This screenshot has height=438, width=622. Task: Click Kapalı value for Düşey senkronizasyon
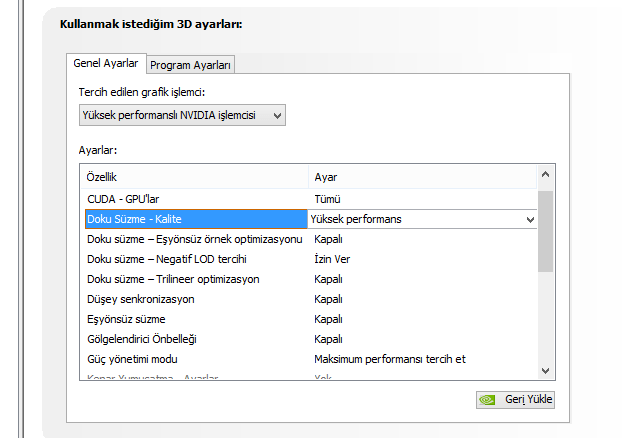(x=328, y=299)
